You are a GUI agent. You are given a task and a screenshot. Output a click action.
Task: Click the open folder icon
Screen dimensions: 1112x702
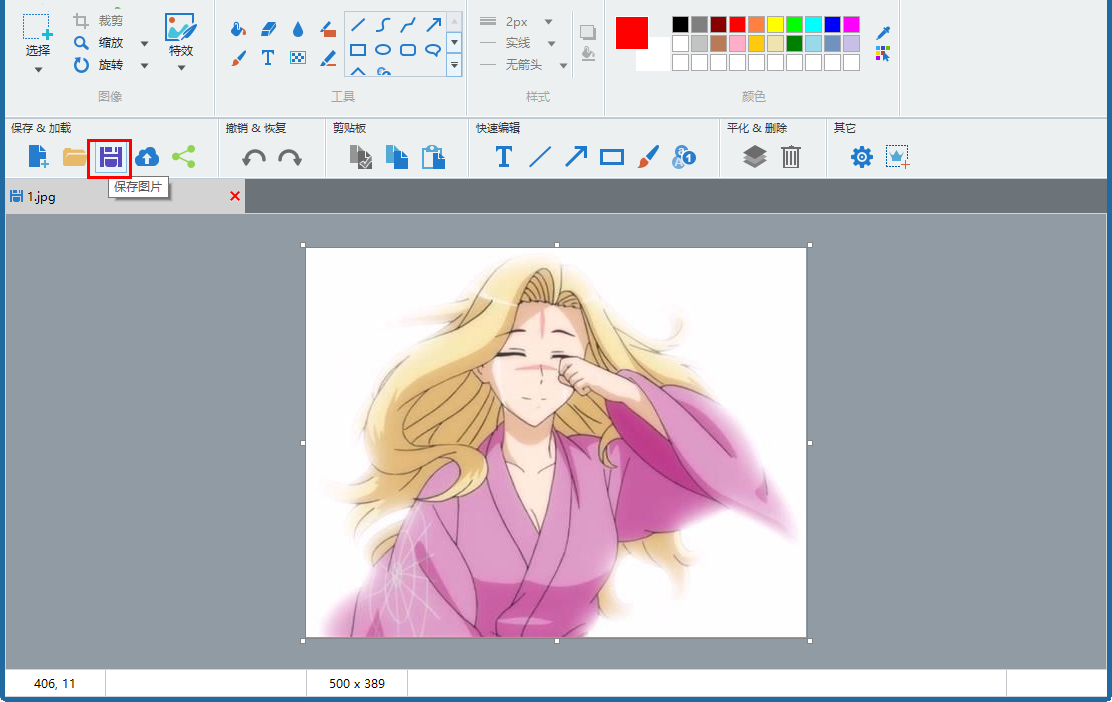pyautogui.click(x=74, y=157)
